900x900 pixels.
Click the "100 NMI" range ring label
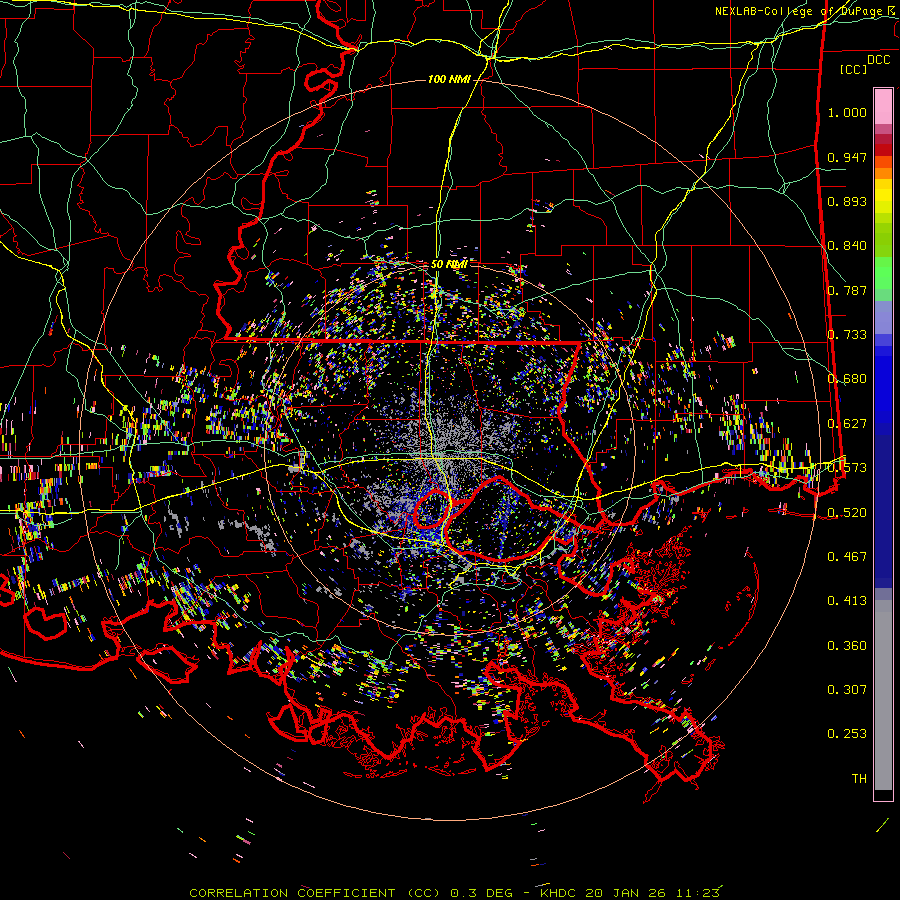(449, 79)
